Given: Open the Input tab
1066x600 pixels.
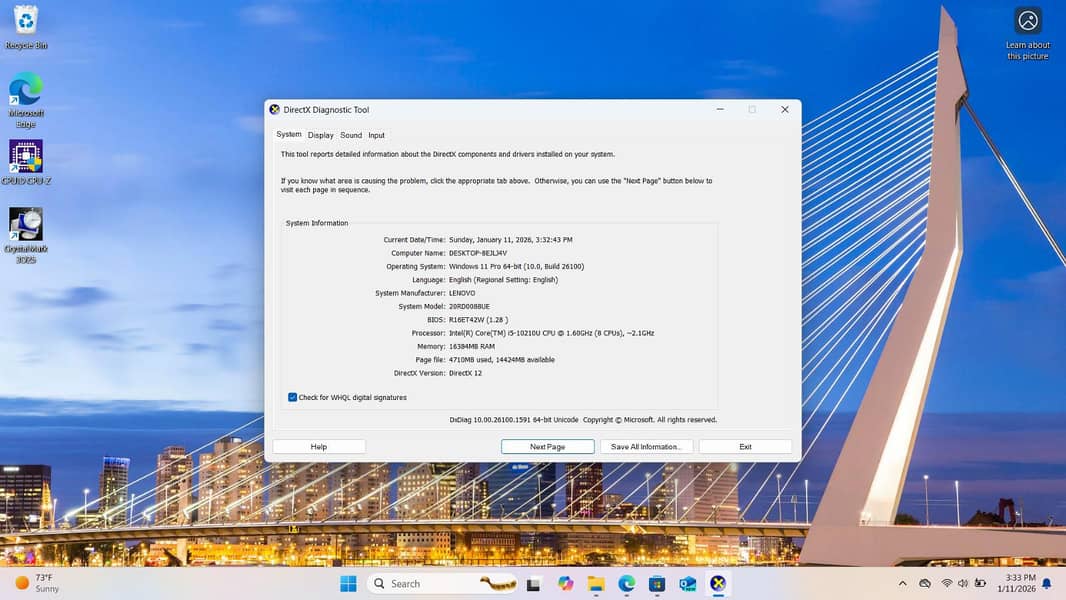Looking at the screenshot, I should pyautogui.click(x=376, y=135).
